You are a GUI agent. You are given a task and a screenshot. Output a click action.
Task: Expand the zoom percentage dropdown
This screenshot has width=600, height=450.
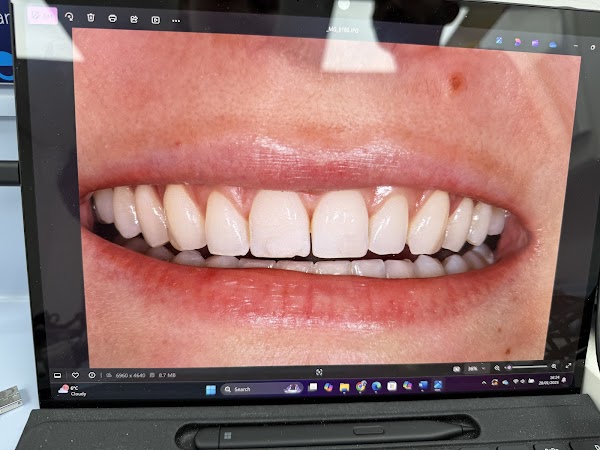point(473,368)
